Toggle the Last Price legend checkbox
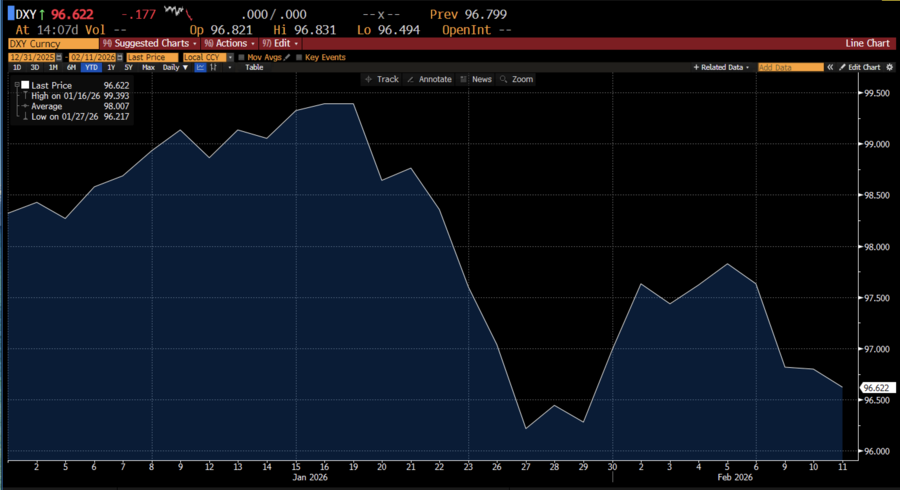The height and width of the screenshot is (490, 900). click(x=25, y=86)
